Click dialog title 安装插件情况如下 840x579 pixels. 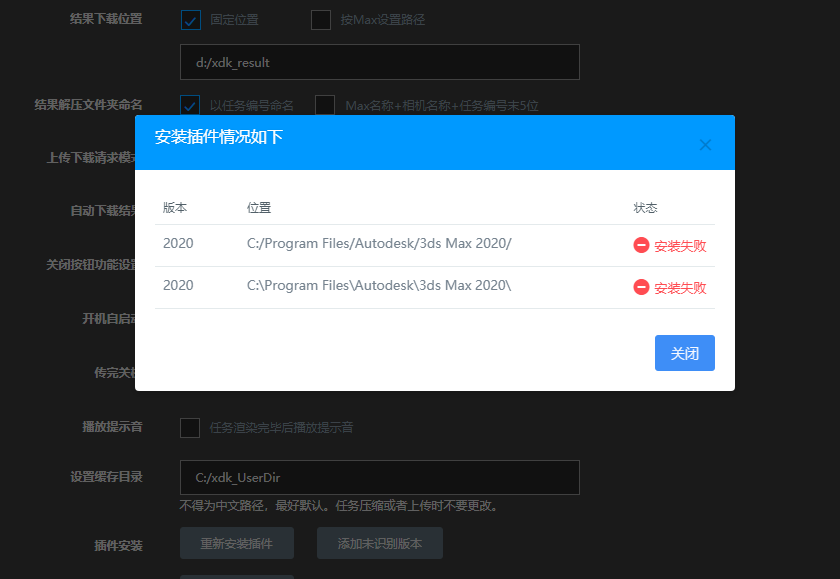click(219, 137)
